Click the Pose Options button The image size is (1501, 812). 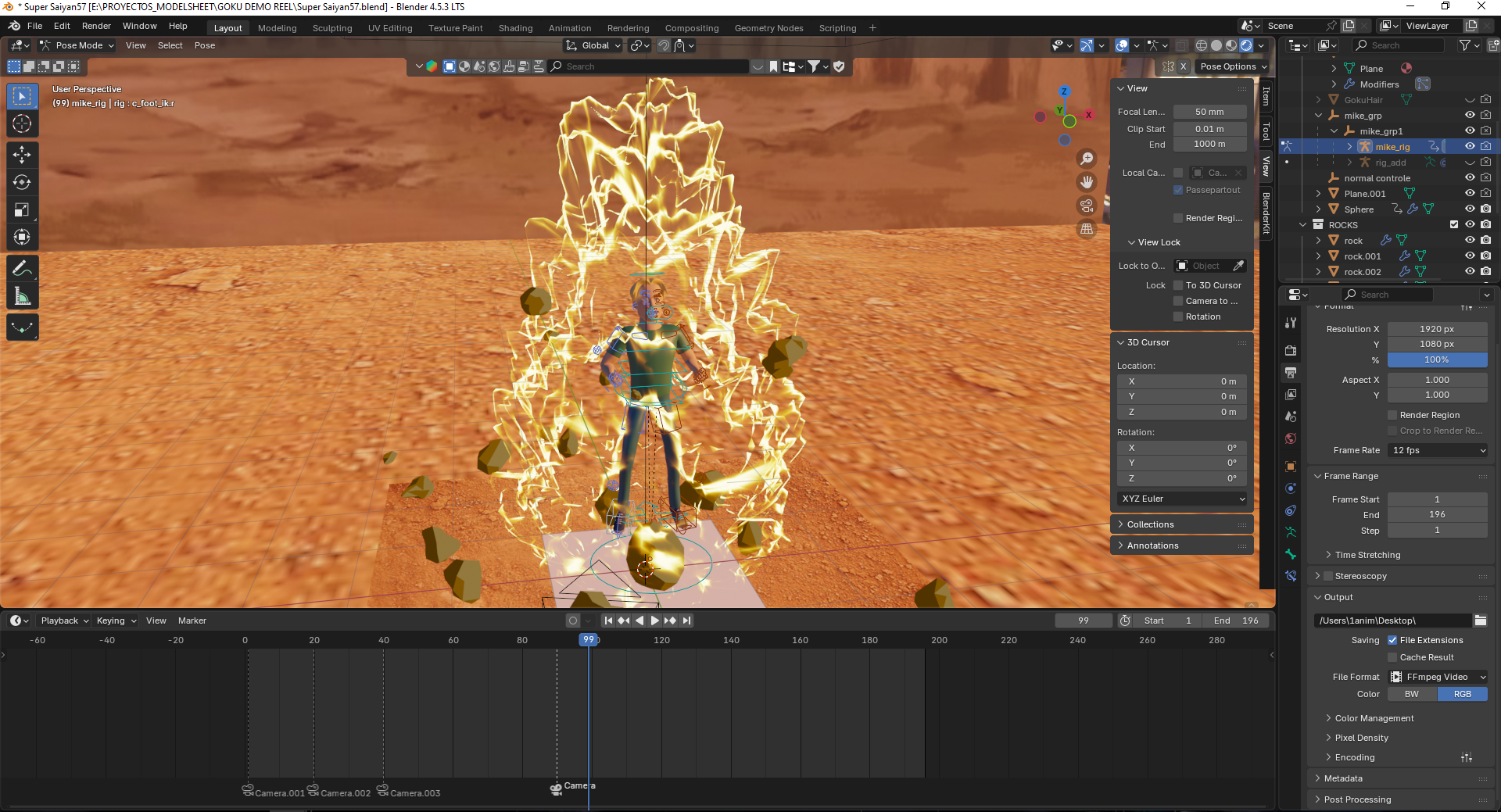(x=1232, y=66)
